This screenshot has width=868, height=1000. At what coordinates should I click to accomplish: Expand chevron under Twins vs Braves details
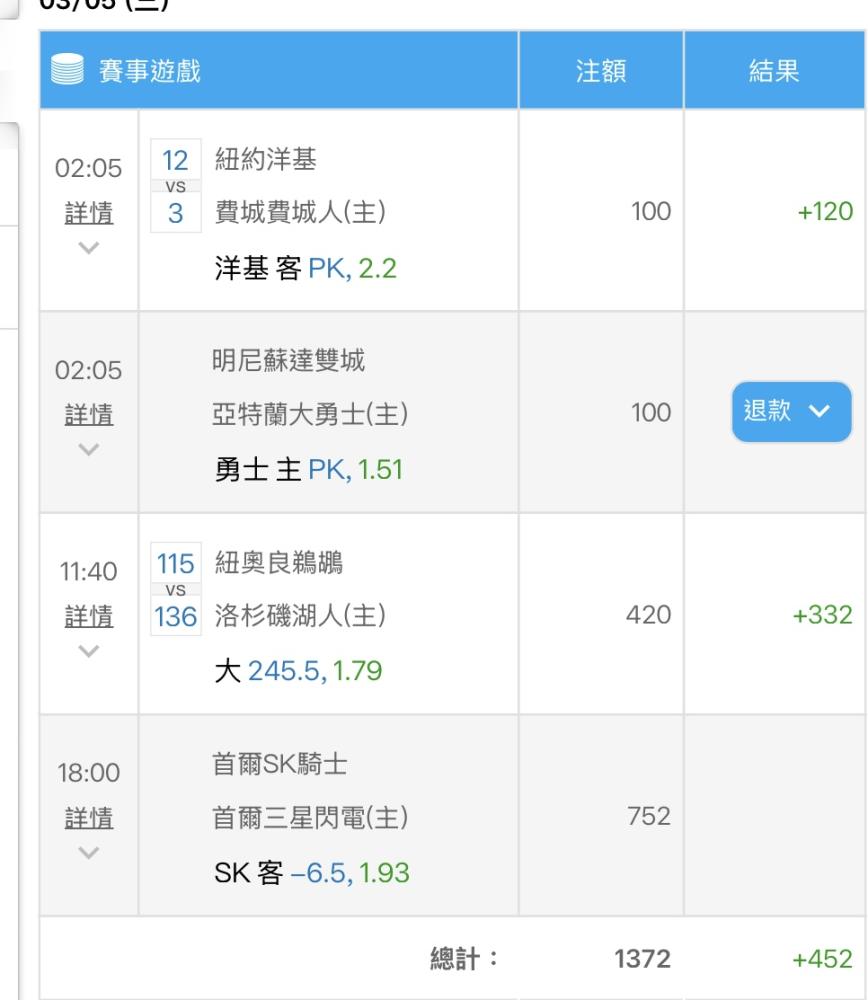(x=89, y=450)
